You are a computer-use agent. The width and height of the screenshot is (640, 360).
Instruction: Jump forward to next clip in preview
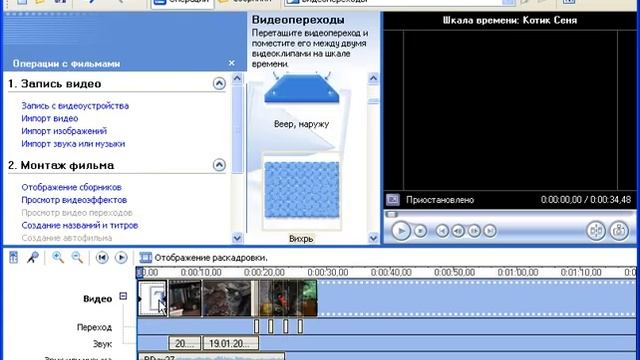click(490, 231)
